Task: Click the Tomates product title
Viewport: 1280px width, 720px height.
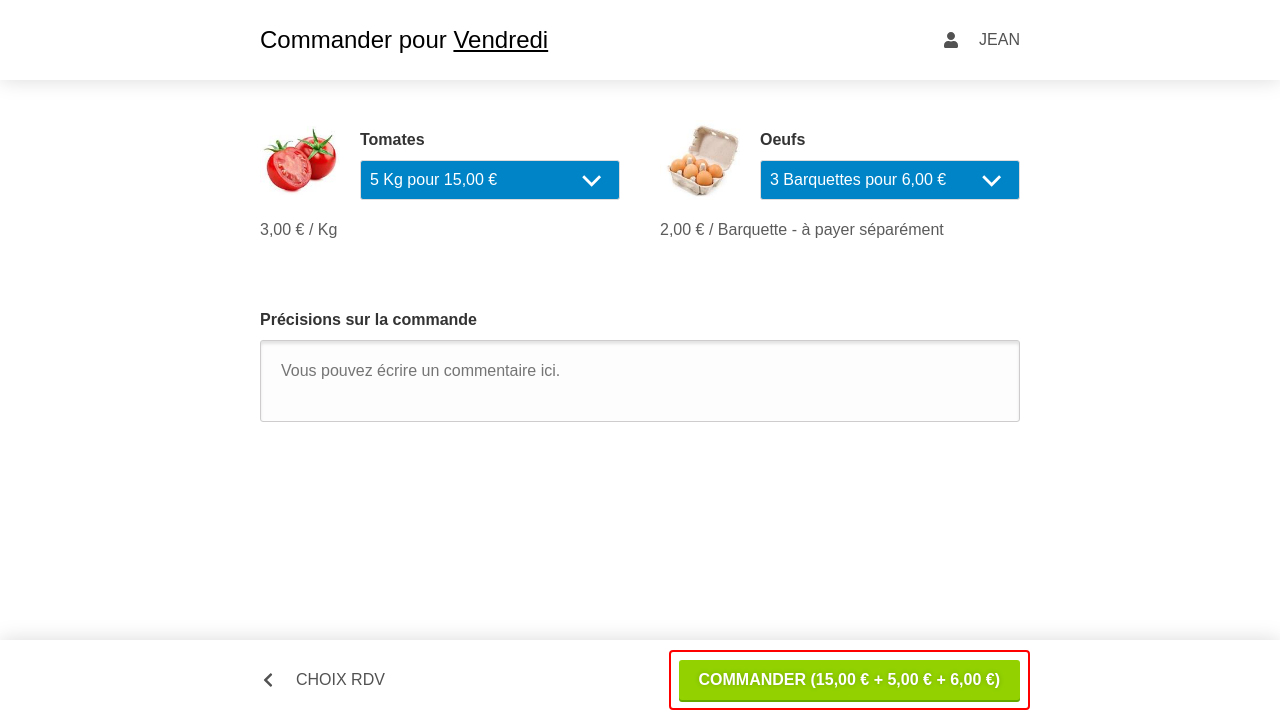Action: [x=392, y=140]
